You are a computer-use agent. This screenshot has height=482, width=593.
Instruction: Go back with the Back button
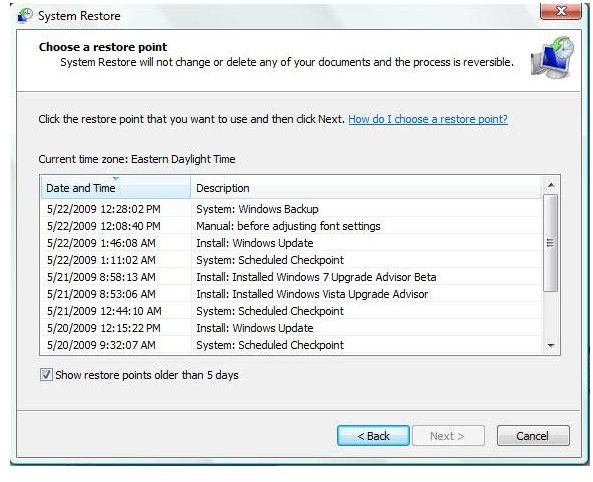[x=373, y=436]
